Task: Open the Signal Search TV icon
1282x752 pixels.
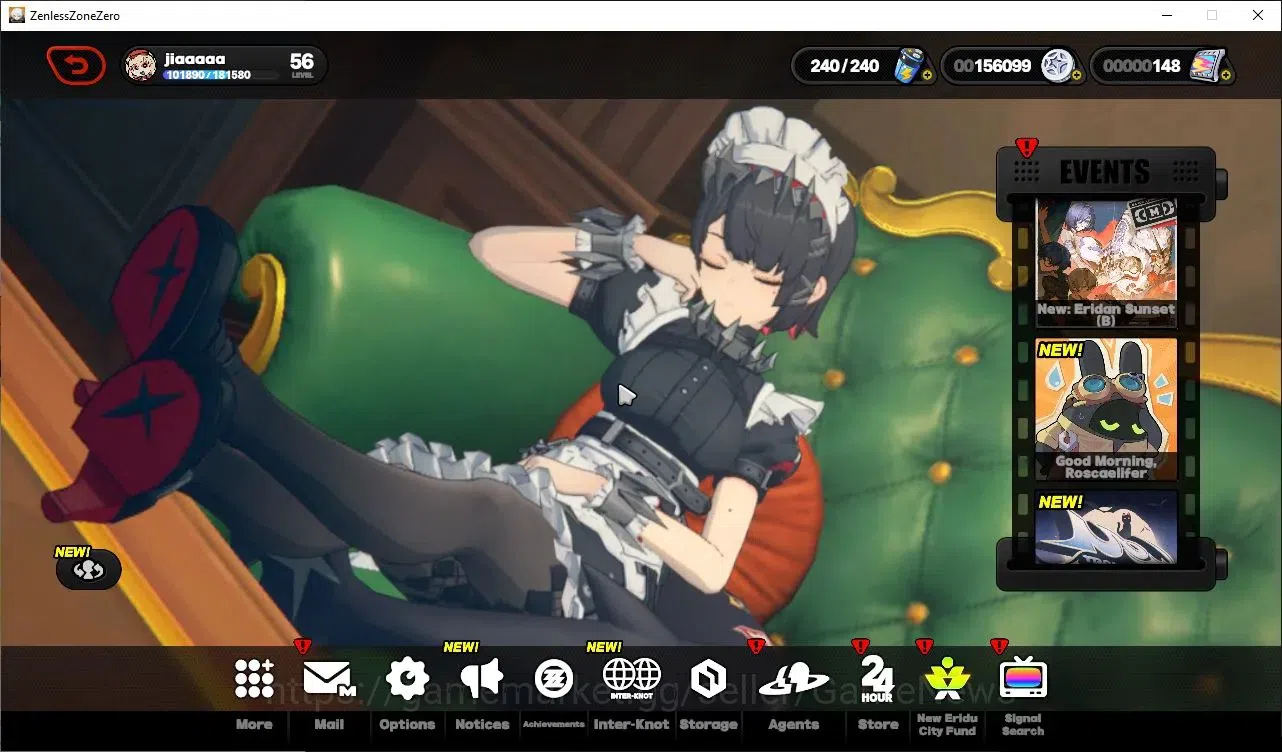Action: pos(1022,678)
